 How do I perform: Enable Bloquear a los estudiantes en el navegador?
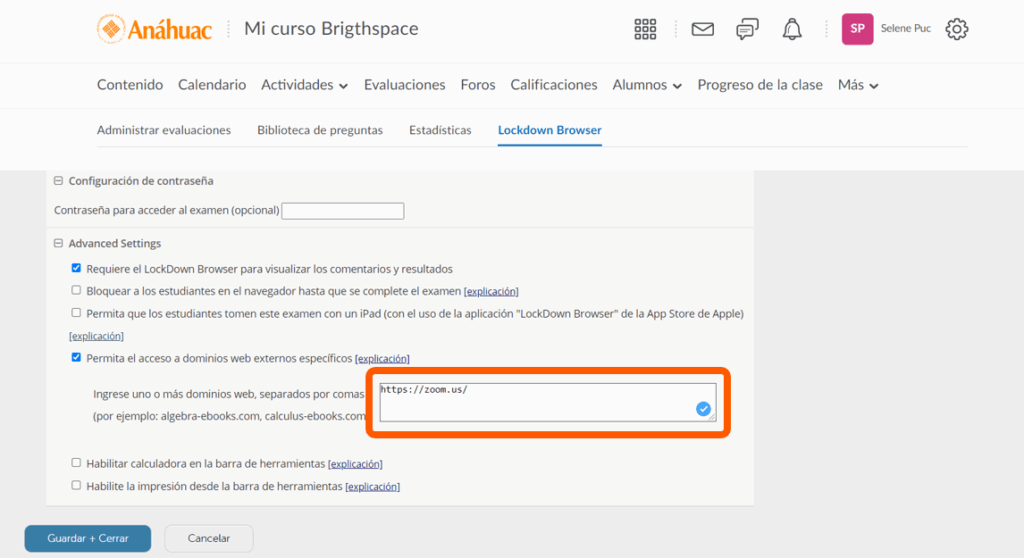(76, 291)
